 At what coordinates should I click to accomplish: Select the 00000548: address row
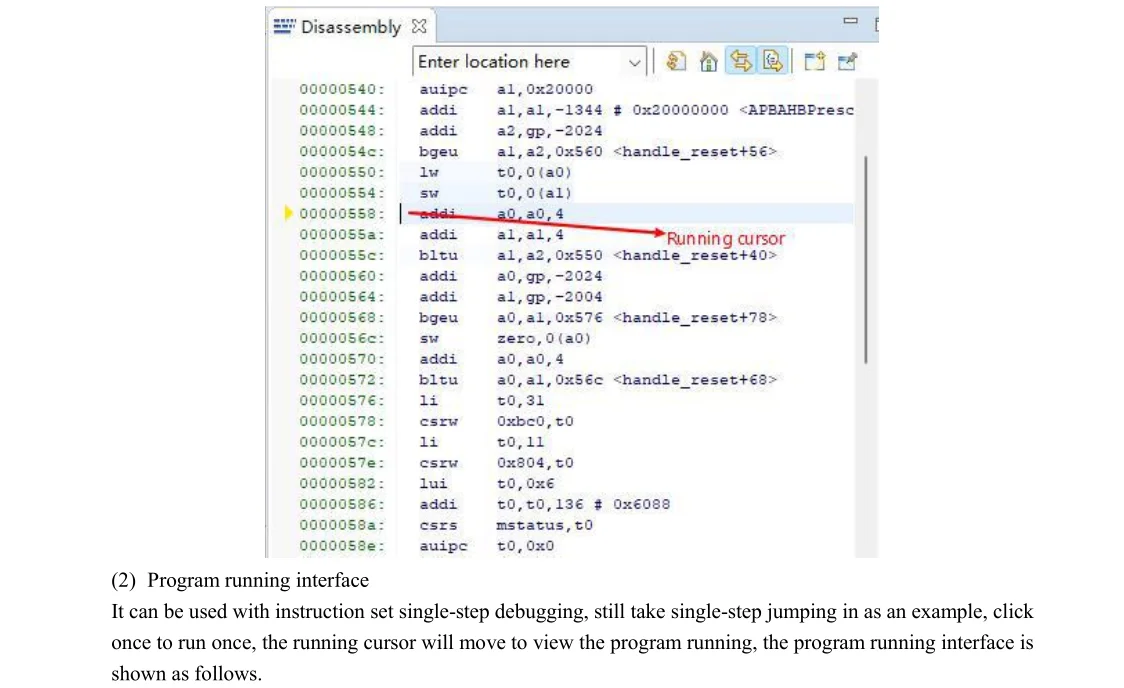click(342, 131)
